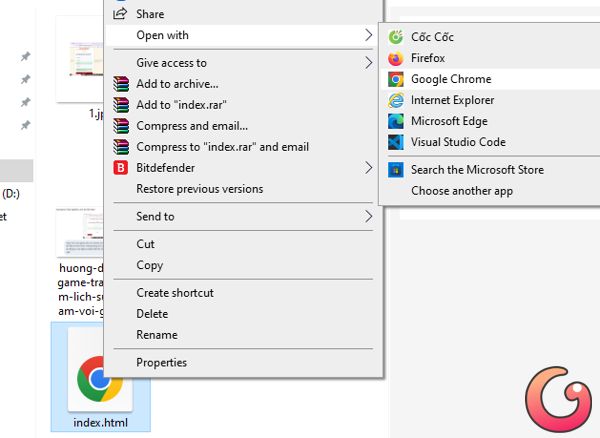Click WinRAR icon beside Add to archive
This screenshot has width=600, height=438.
point(121,84)
